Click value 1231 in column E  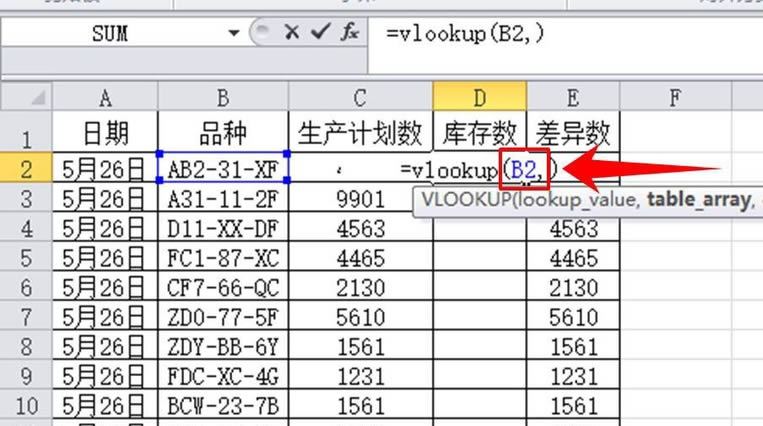[573, 376]
